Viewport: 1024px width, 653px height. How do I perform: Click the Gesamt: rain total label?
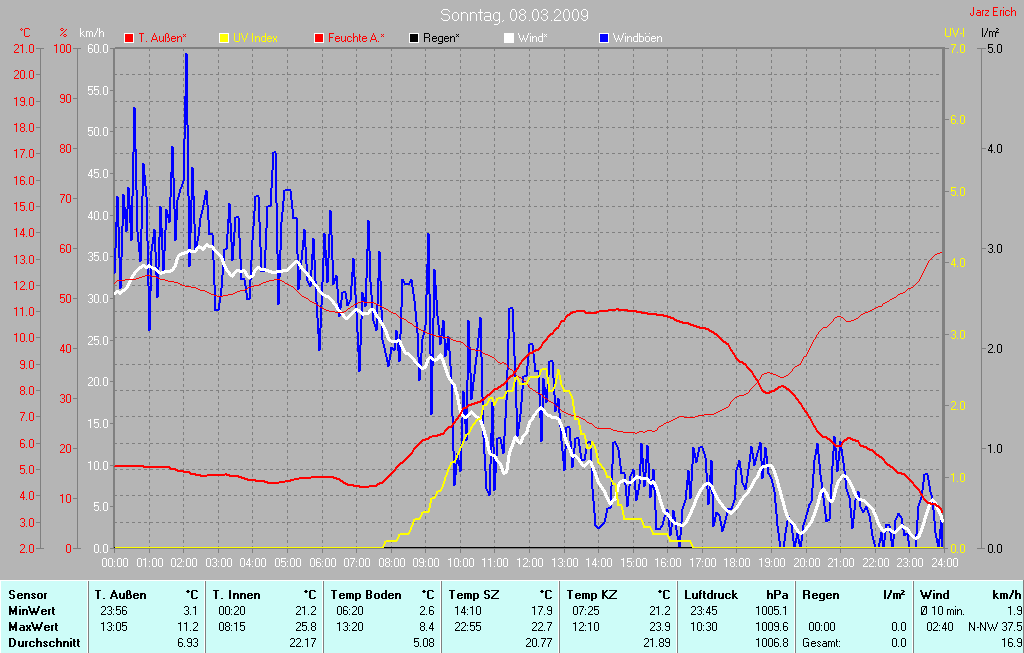coord(822,643)
